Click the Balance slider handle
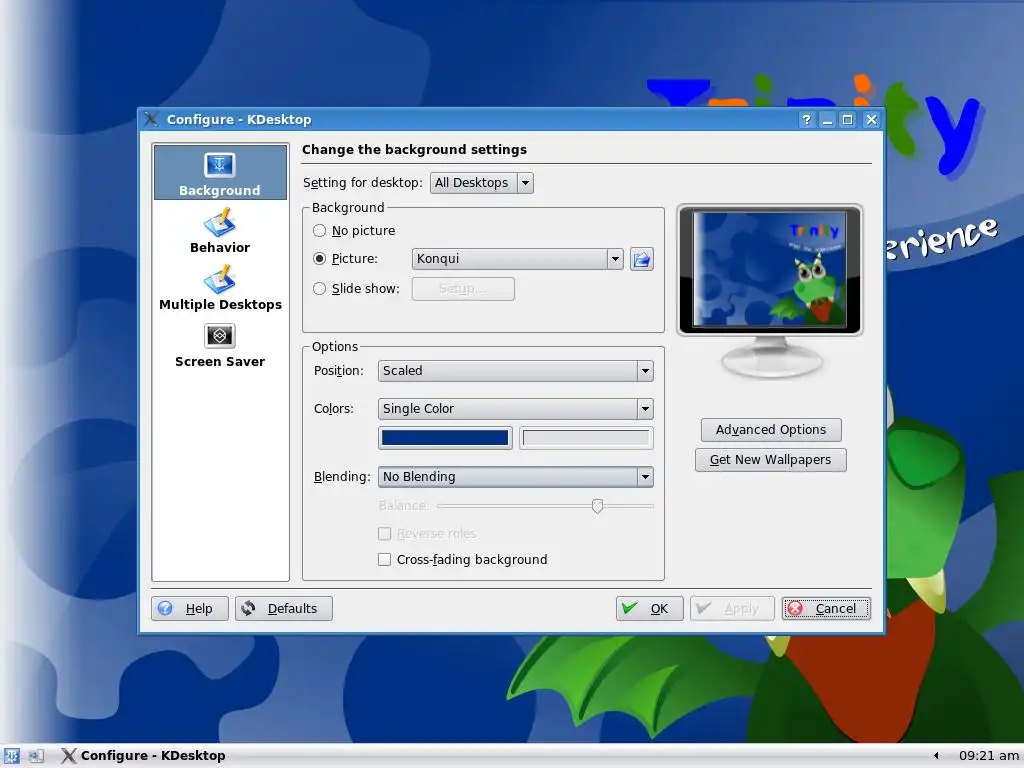The image size is (1024, 768). (597, 506)
